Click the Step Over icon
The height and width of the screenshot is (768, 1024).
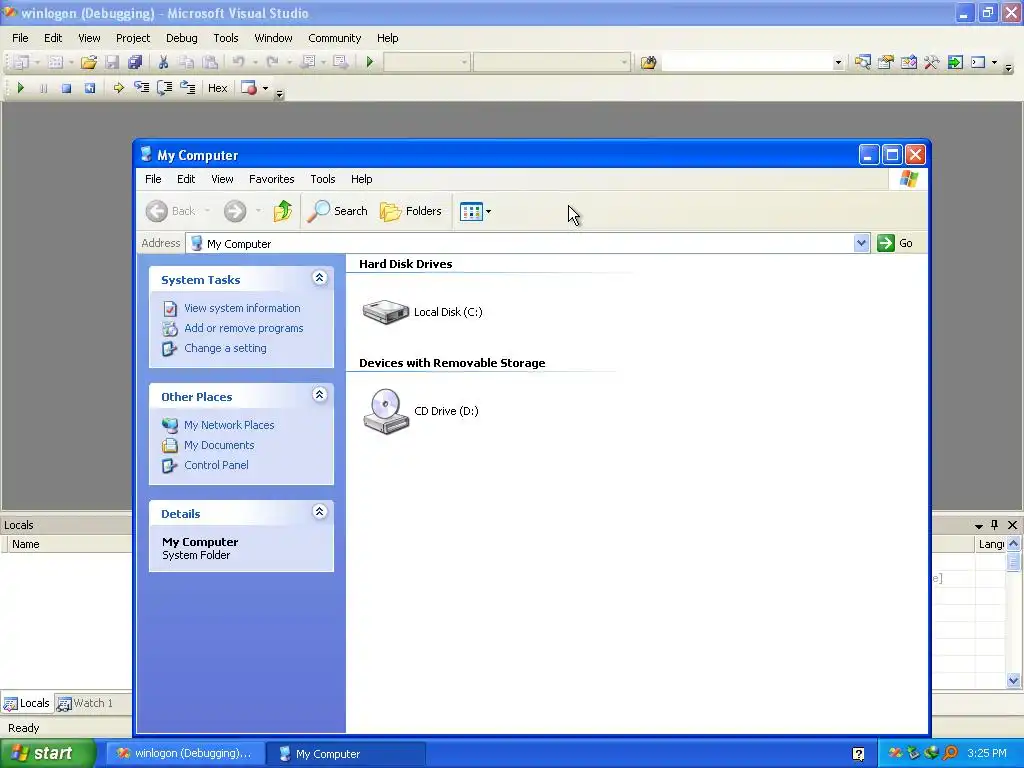(x=165, y=88)
